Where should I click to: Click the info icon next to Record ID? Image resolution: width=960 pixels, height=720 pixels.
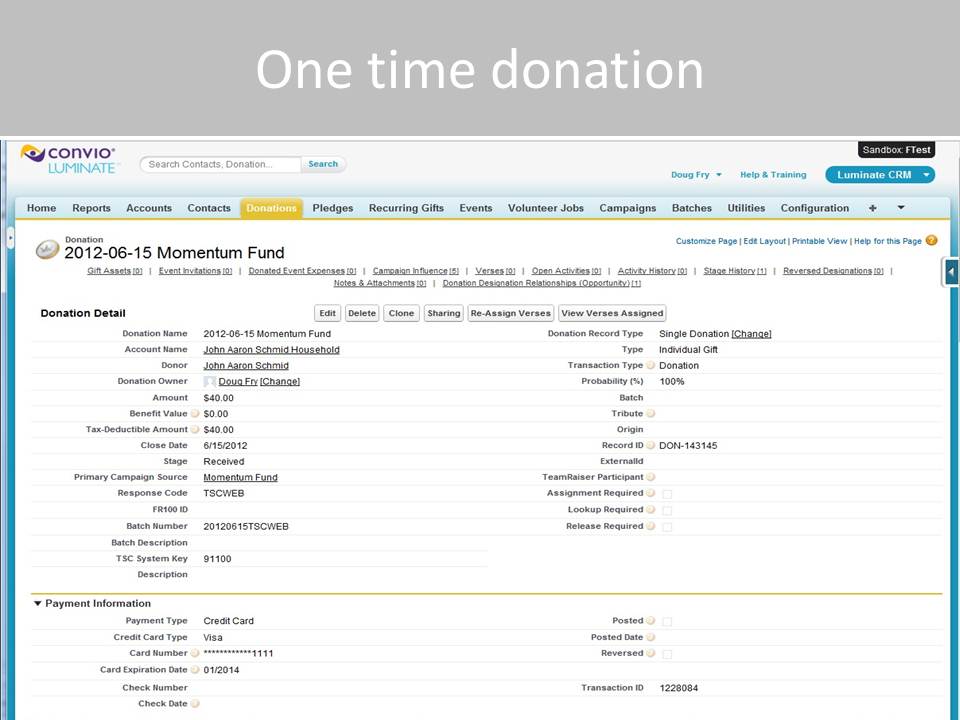pos(651,446)
